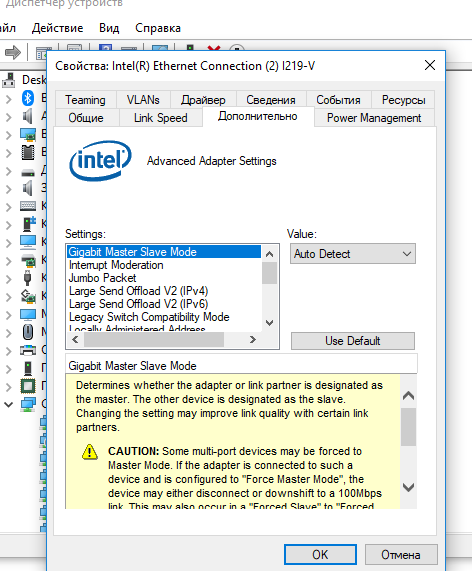Click description panel scroll up arrow
472x571 pixels.
point(408,395)
